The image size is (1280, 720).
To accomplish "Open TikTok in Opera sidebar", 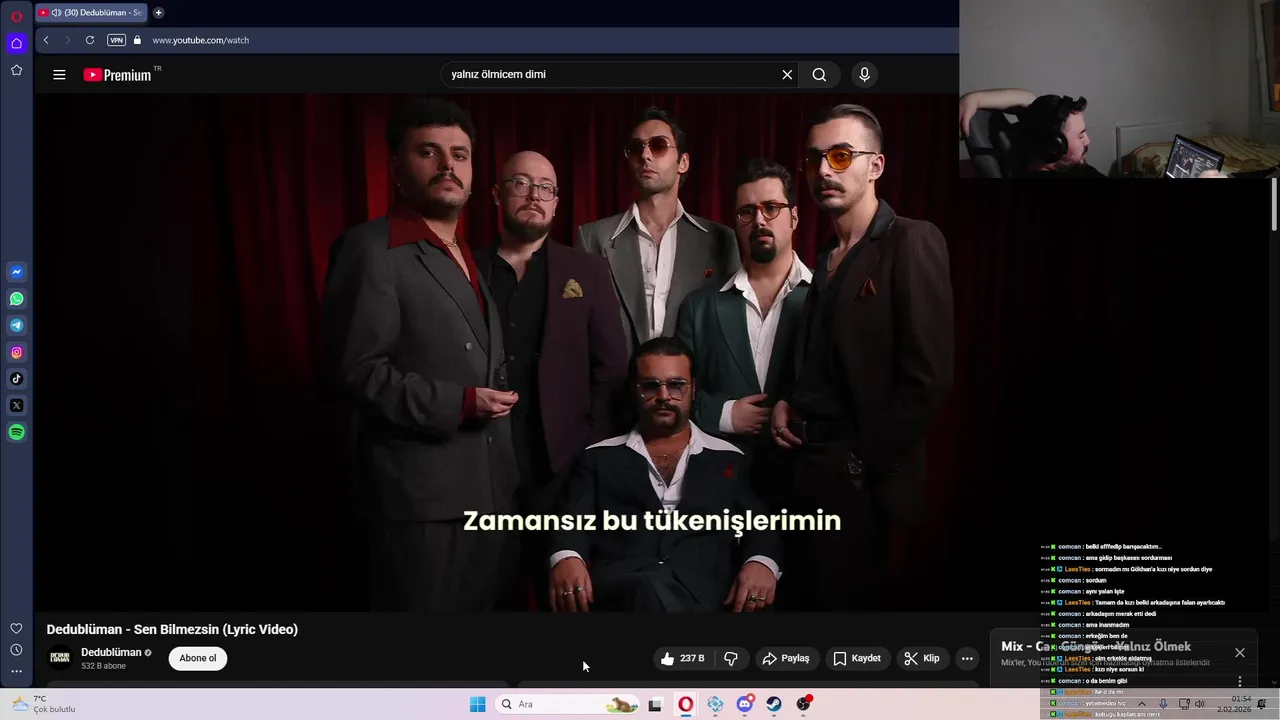I will click(16, 379).
